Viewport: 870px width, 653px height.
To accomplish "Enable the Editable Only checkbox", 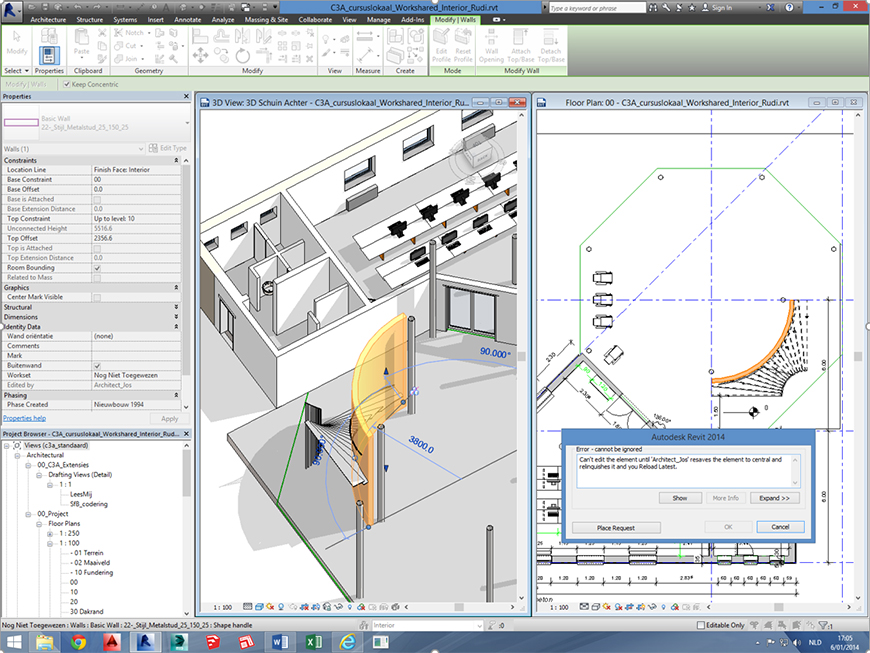I will [700, 625].
